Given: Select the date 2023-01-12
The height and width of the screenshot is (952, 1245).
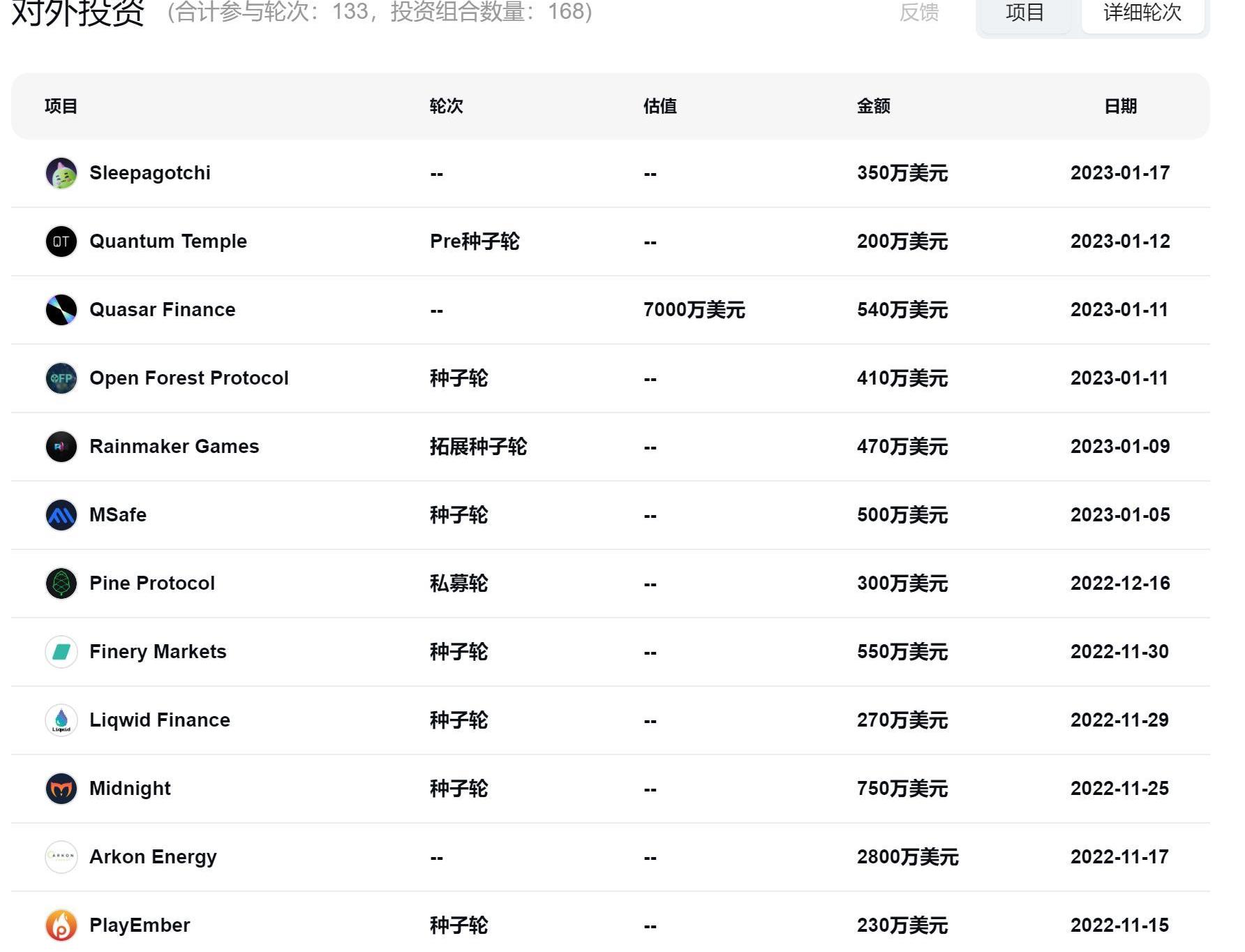Looking at the screenshot, I should point(1120,241).
